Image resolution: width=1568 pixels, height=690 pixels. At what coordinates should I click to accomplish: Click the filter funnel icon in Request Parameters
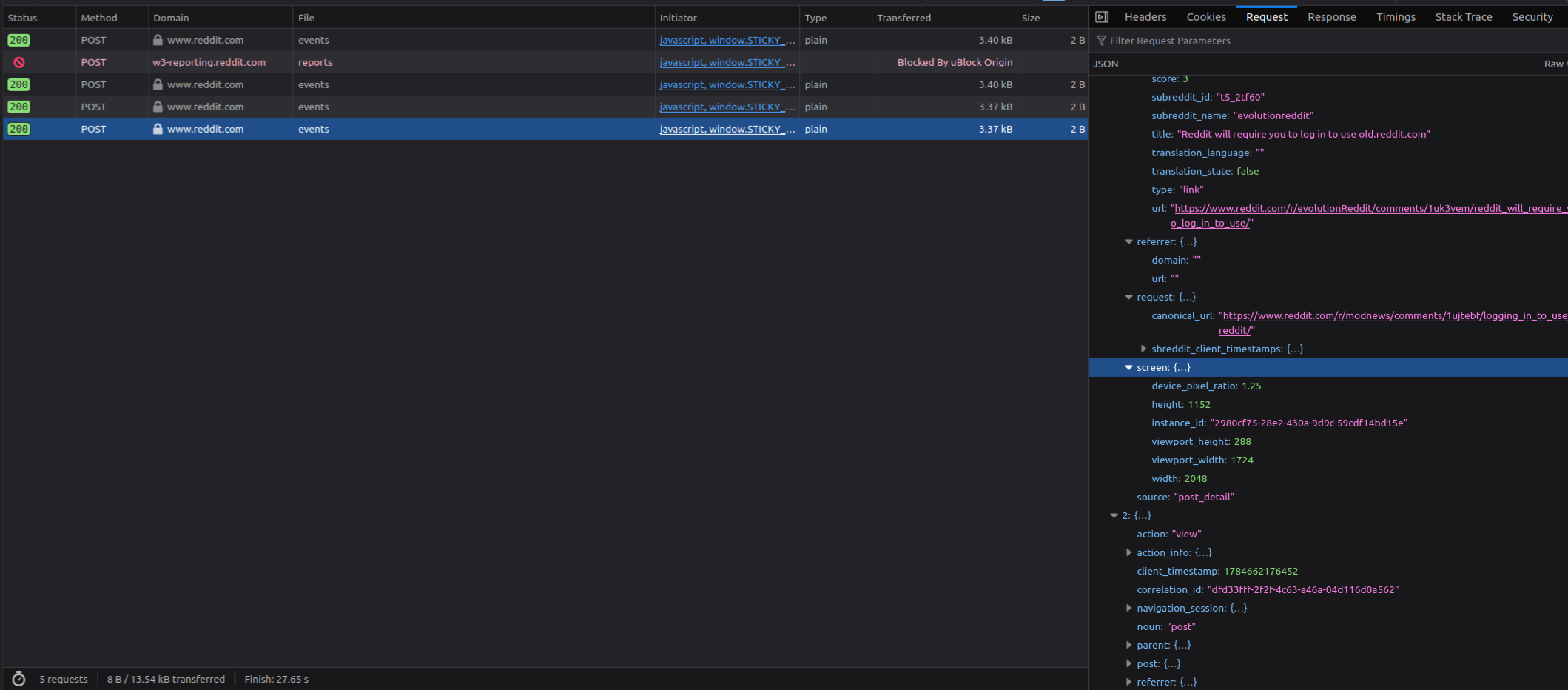tap(1101, 41)
